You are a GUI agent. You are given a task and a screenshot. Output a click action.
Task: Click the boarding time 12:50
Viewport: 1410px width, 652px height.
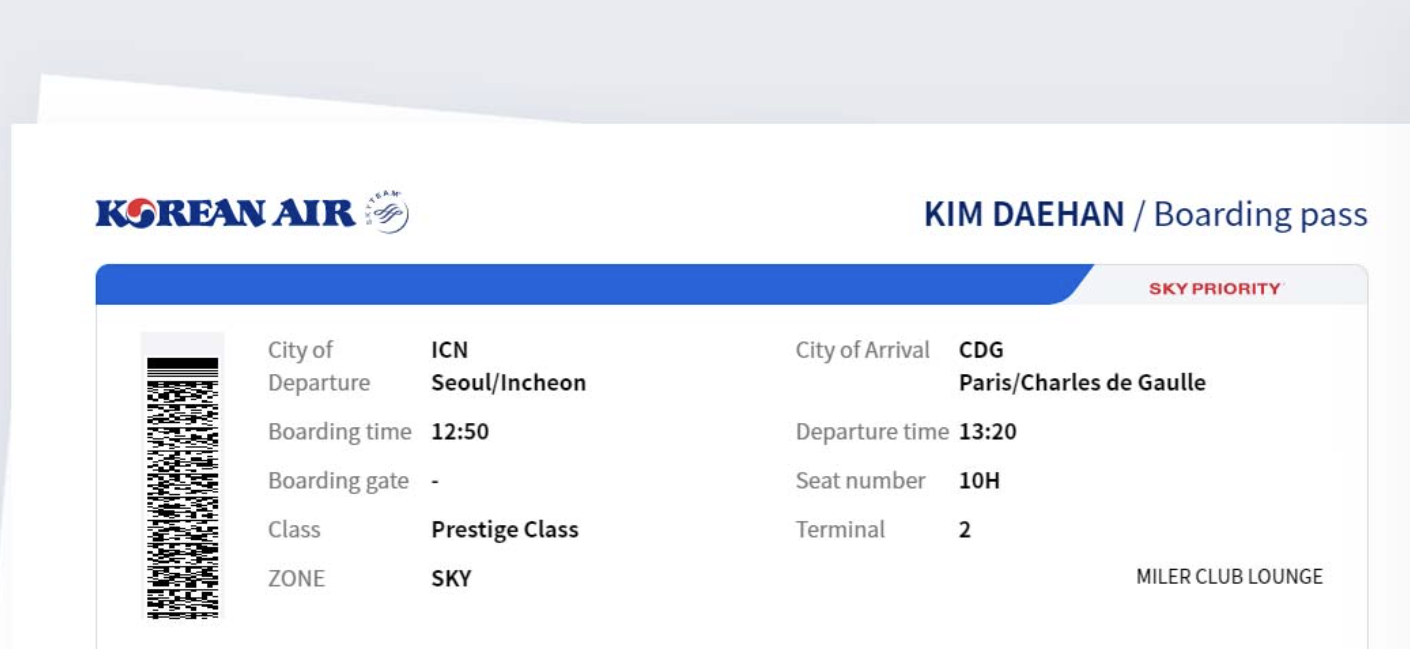point(460,432)
